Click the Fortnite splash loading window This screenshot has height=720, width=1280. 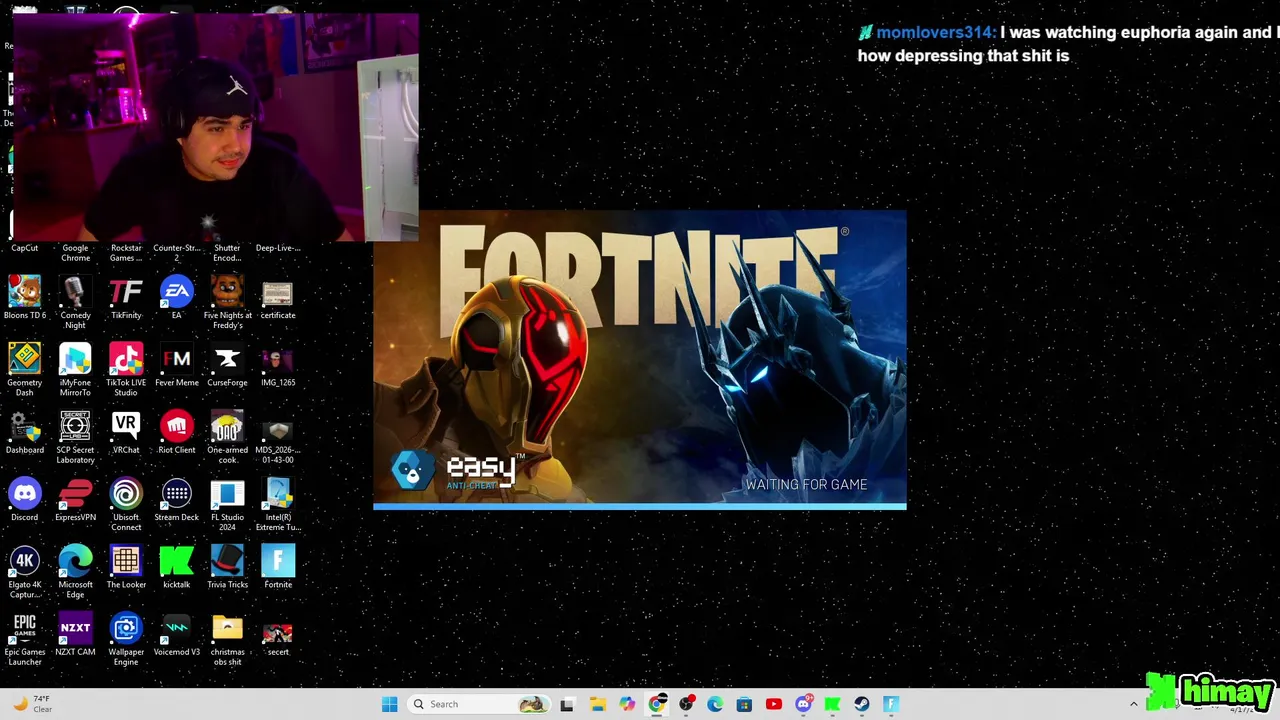(640, 360)
